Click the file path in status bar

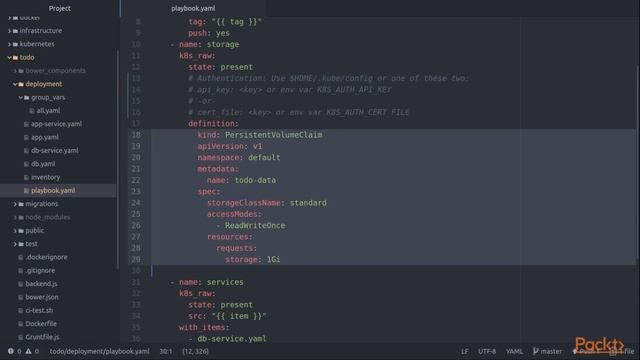pyautogui.click(x=100, y=351)
